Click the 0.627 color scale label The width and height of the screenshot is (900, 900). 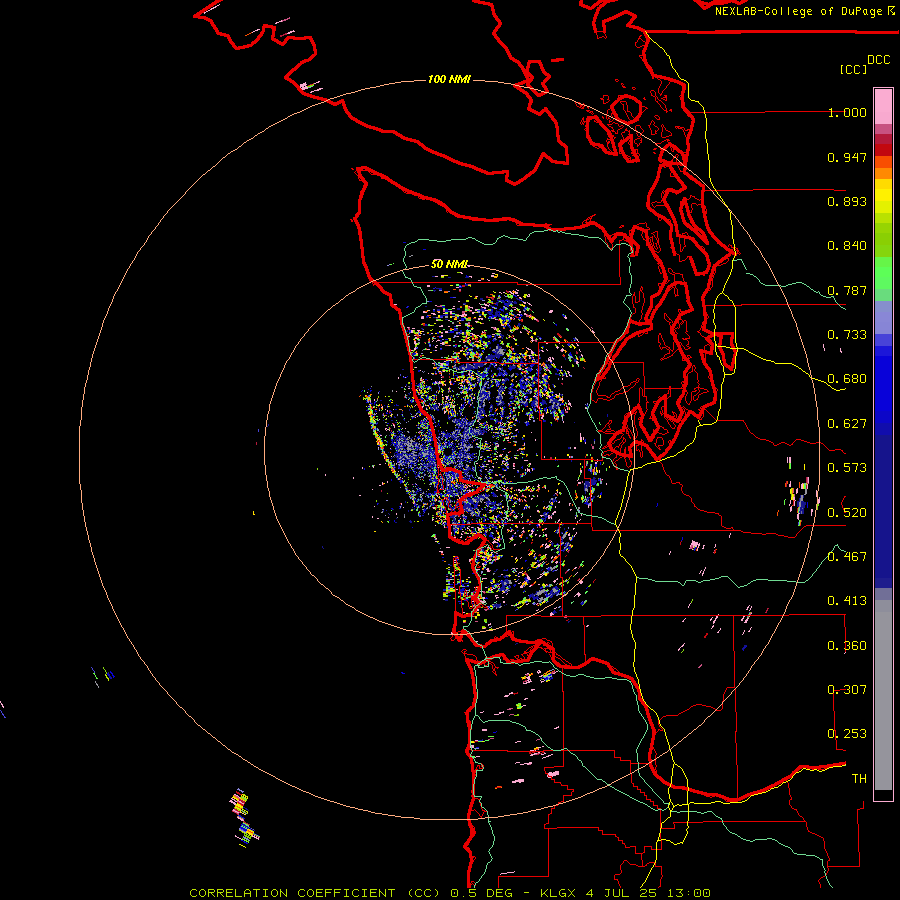pos(847,424)
